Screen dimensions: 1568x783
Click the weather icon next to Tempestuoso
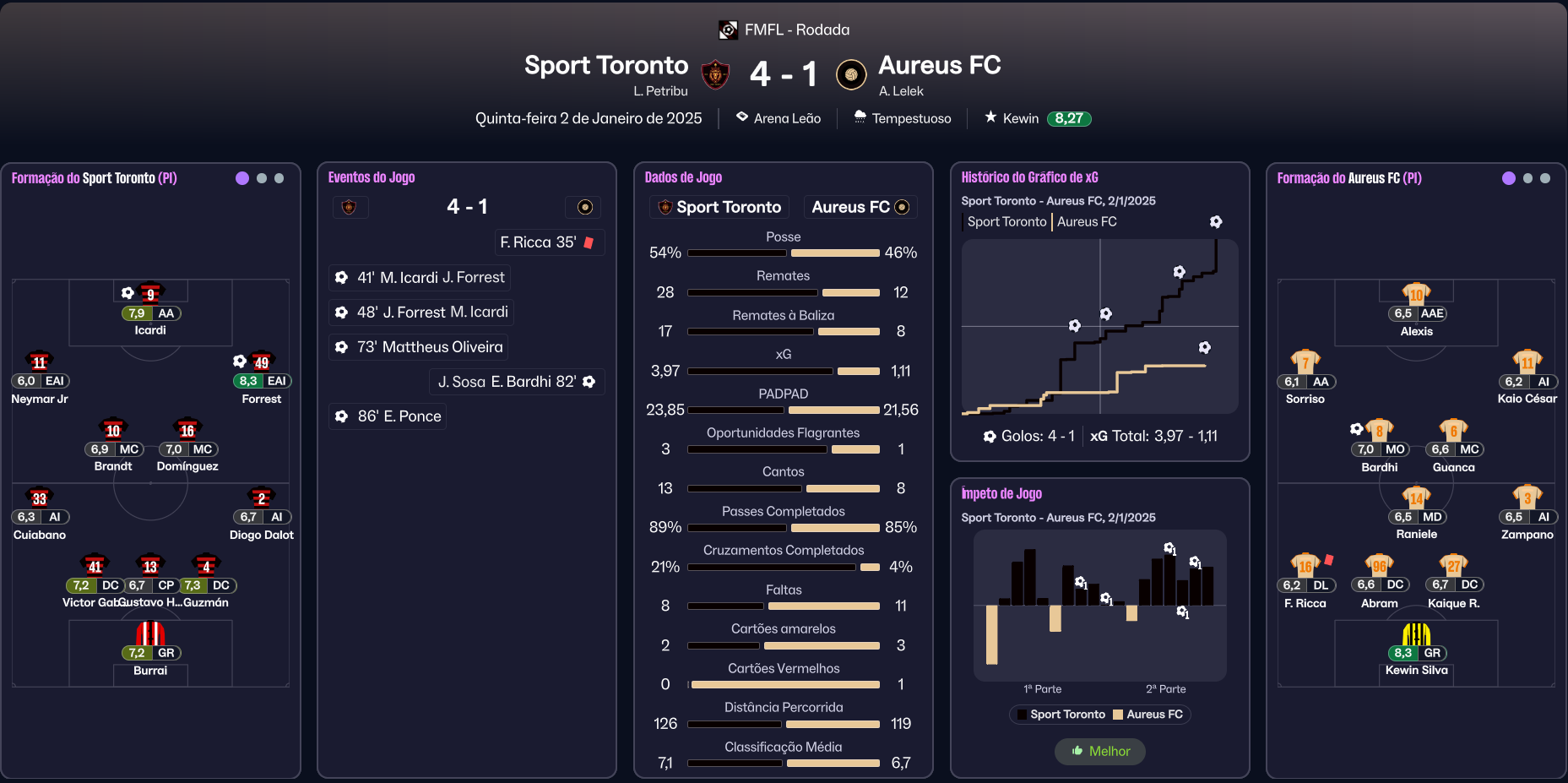860,117
